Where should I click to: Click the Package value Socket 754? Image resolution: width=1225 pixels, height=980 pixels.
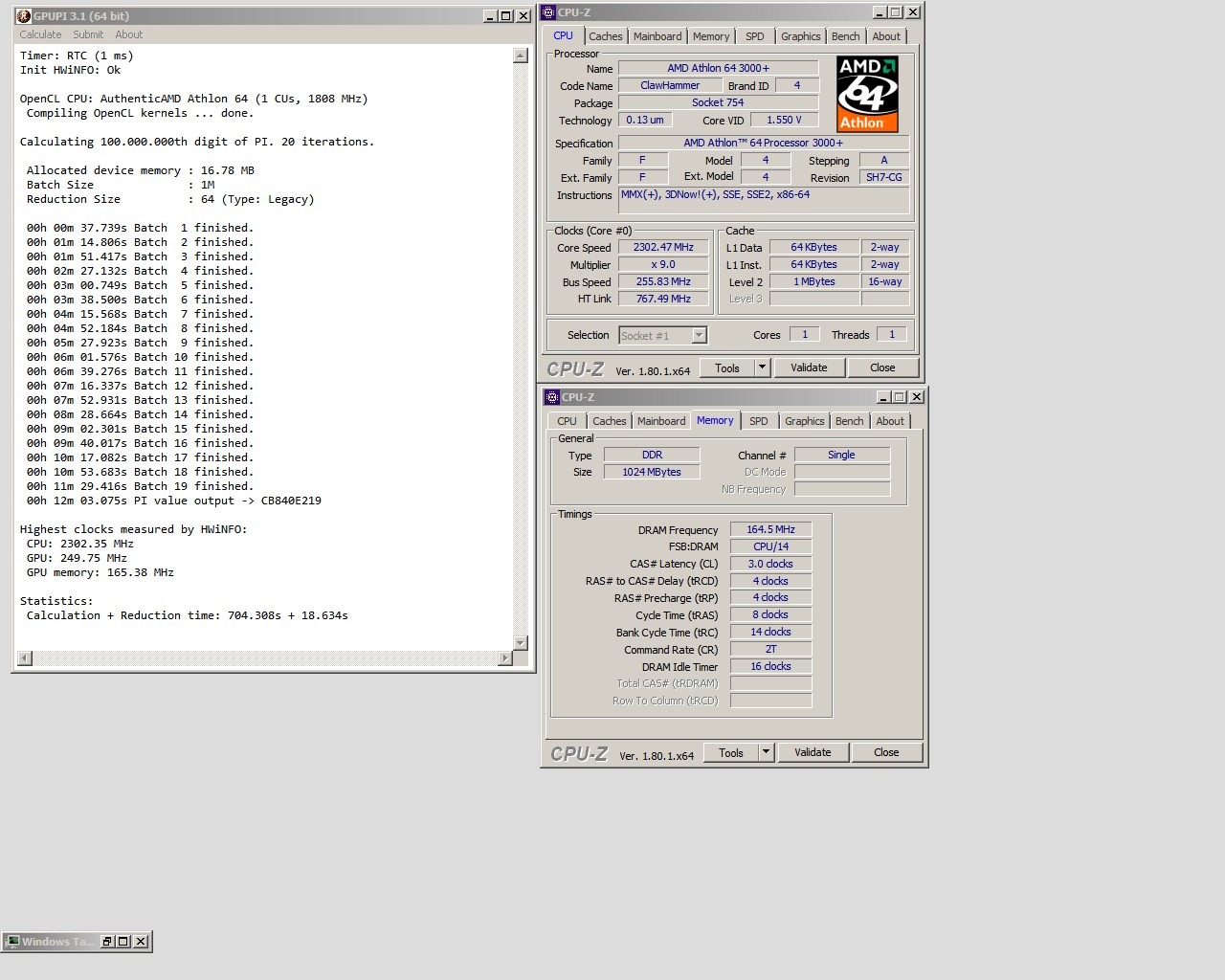(718, 102)
